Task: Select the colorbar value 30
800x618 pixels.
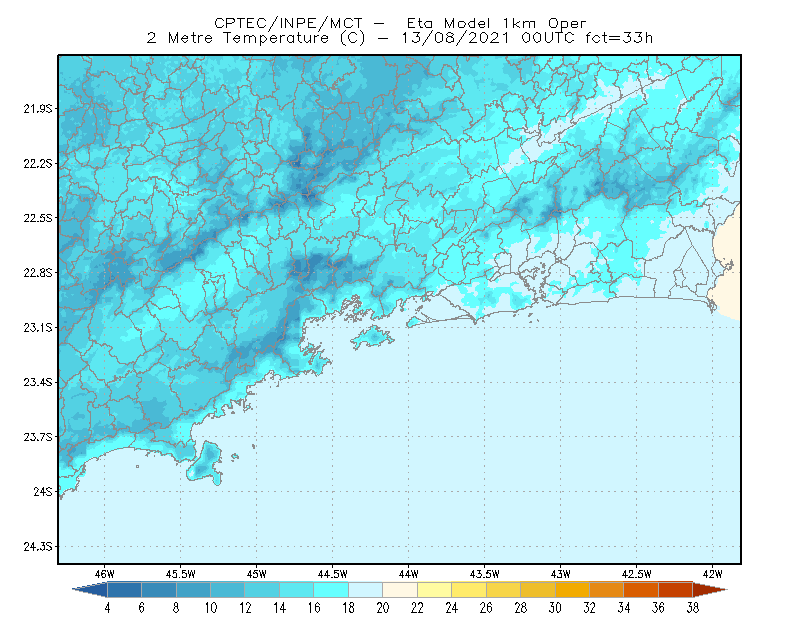Action: (555, 608)
